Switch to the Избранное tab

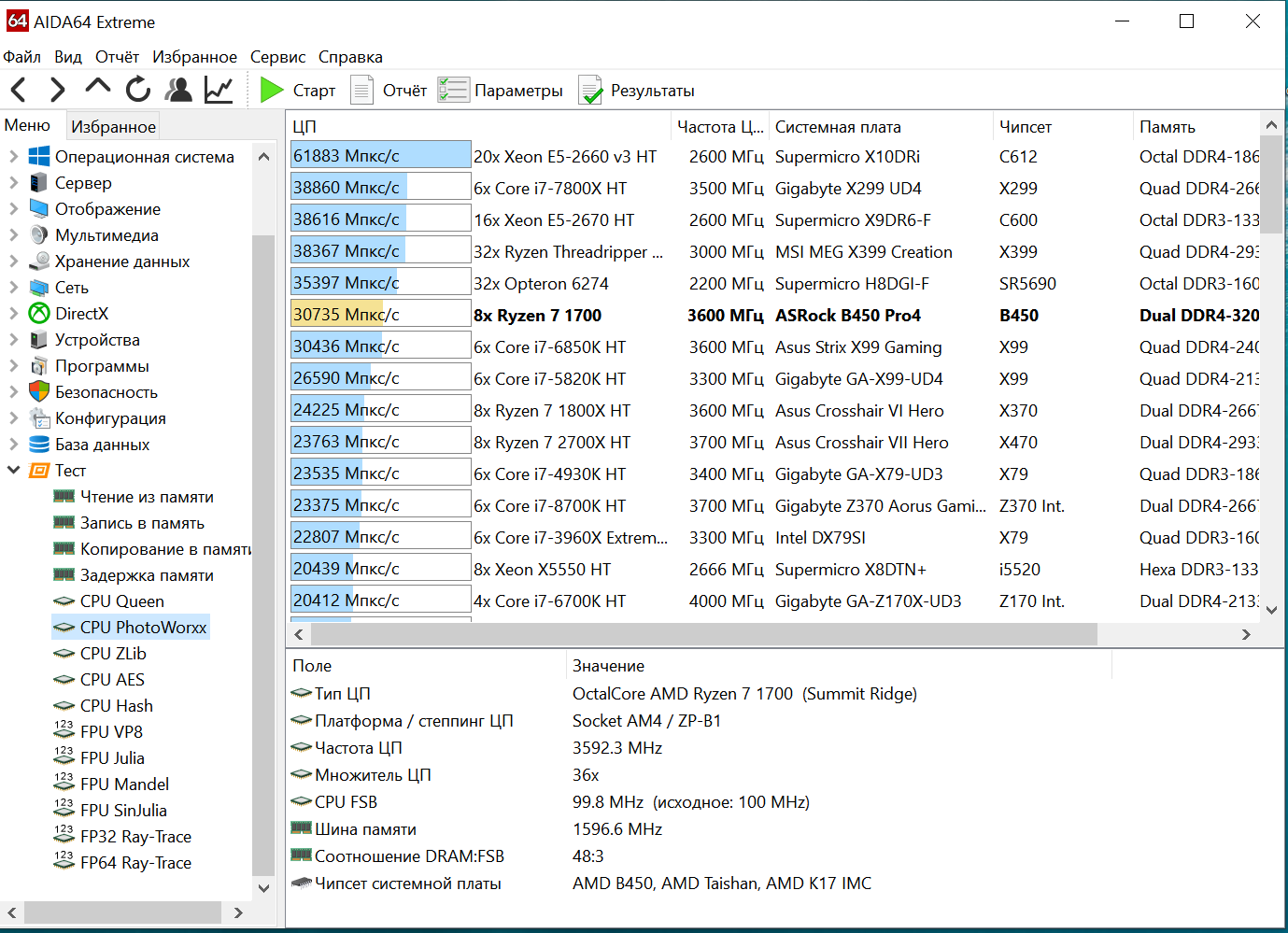pos(114,126)
